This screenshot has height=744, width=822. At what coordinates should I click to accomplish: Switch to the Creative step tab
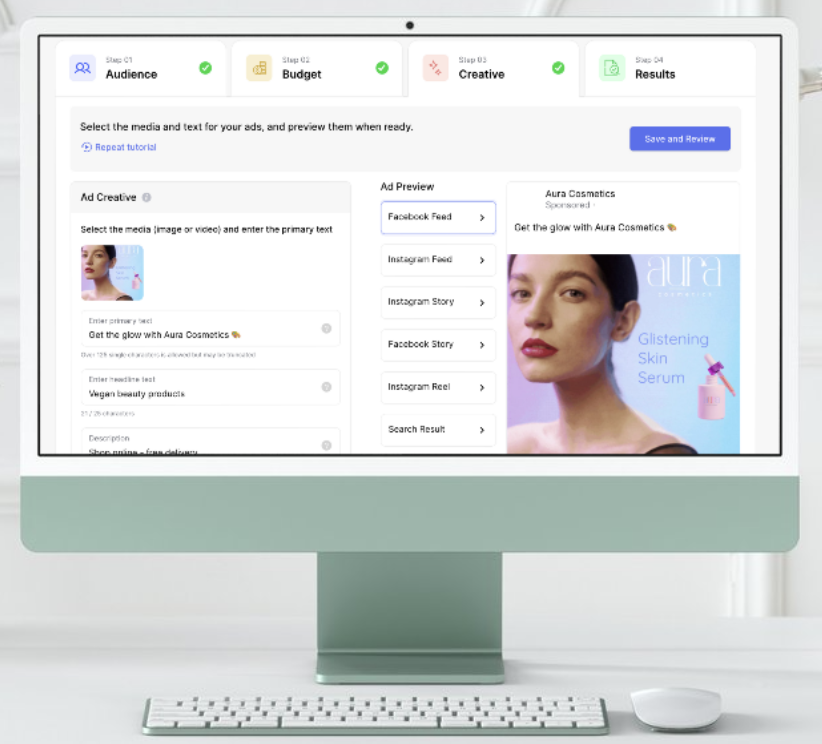click(494, 68)
